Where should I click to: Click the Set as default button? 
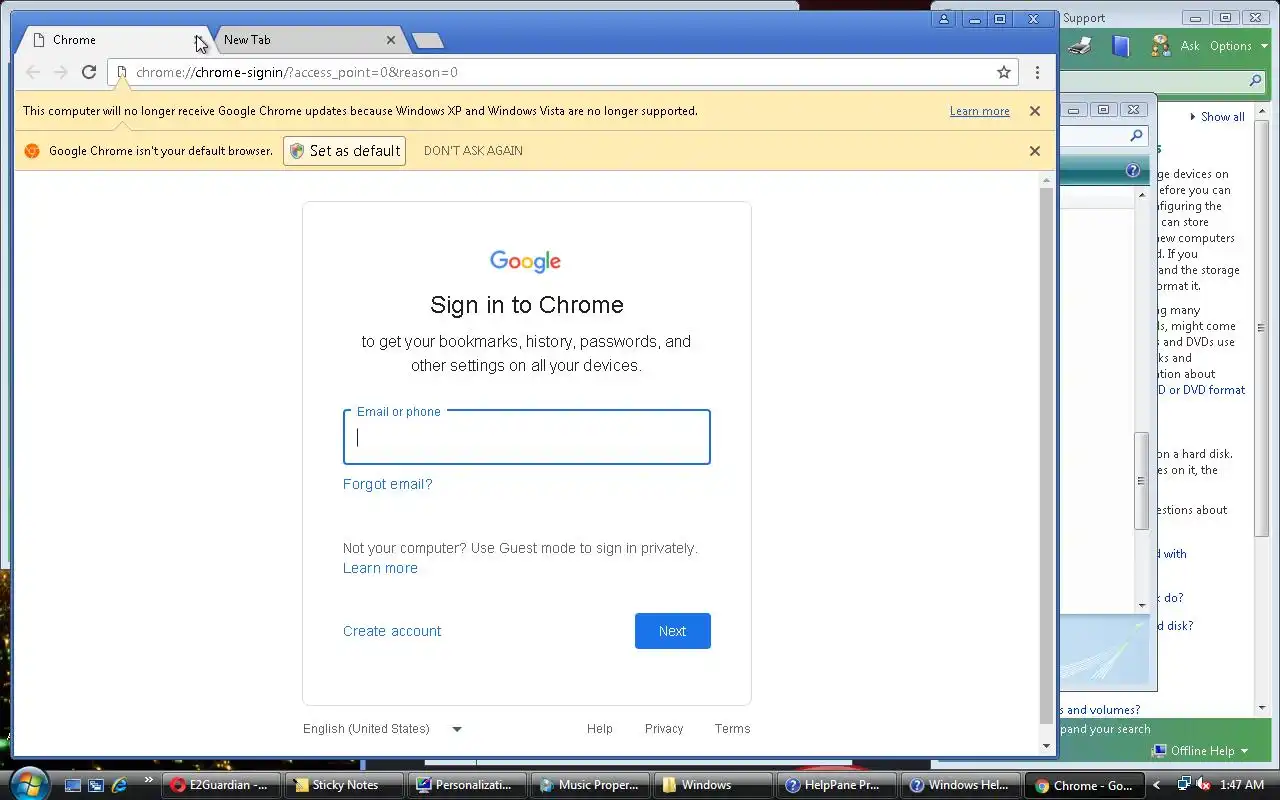point(345,151)
